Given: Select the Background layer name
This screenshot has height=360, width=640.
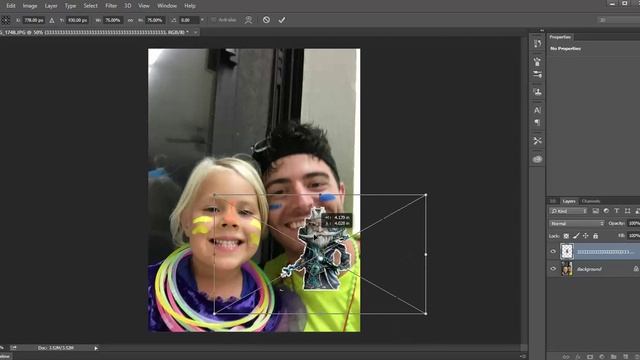Looking at the screenshot, I should click(589, 269).
